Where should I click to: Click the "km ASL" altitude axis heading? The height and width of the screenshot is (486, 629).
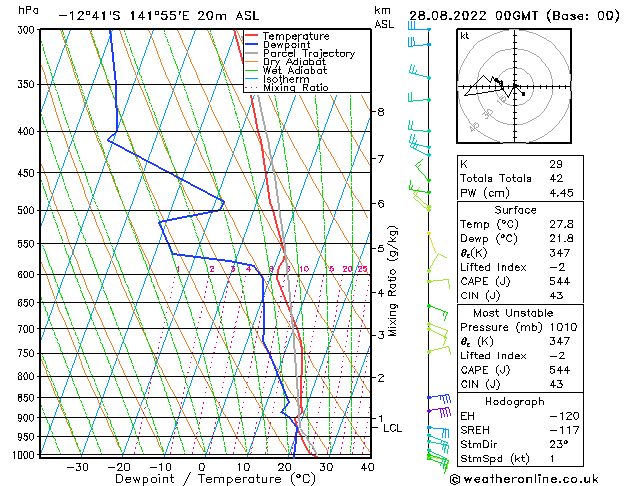tap(384, 17)
